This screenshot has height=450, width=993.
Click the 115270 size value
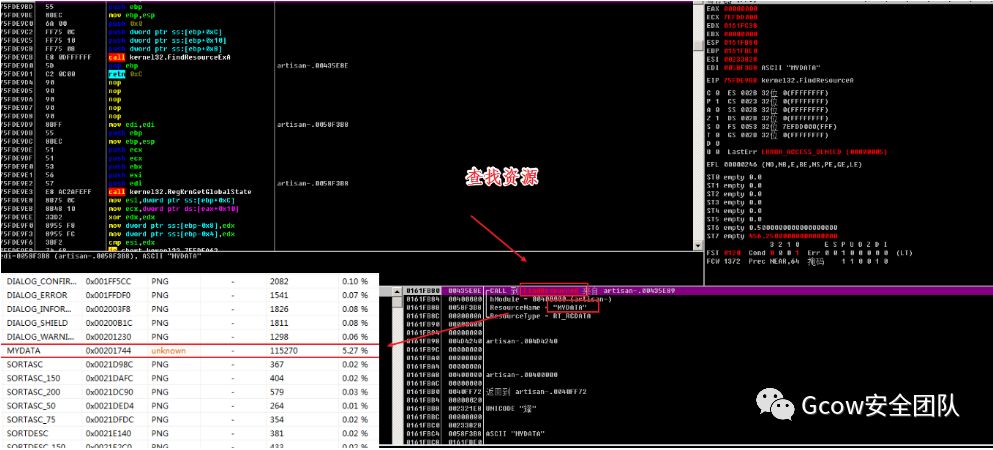(284, 350)
